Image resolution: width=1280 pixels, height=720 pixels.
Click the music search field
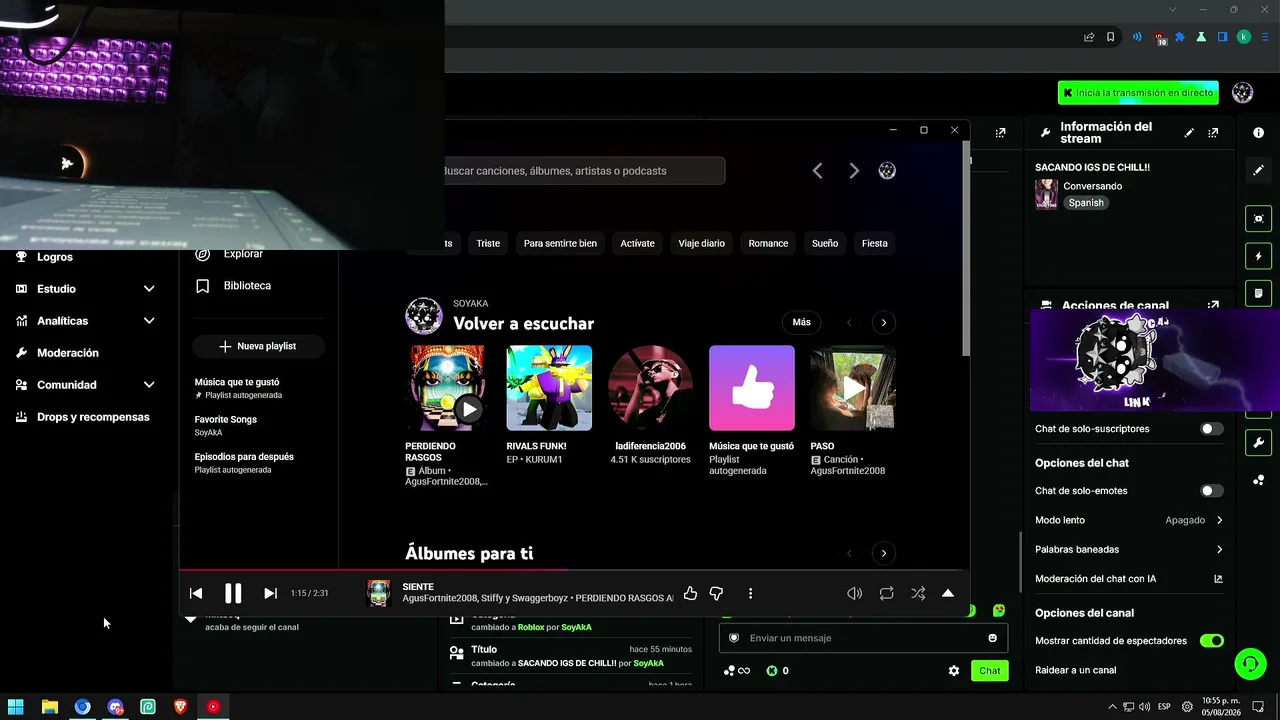(x=584, y=171)
